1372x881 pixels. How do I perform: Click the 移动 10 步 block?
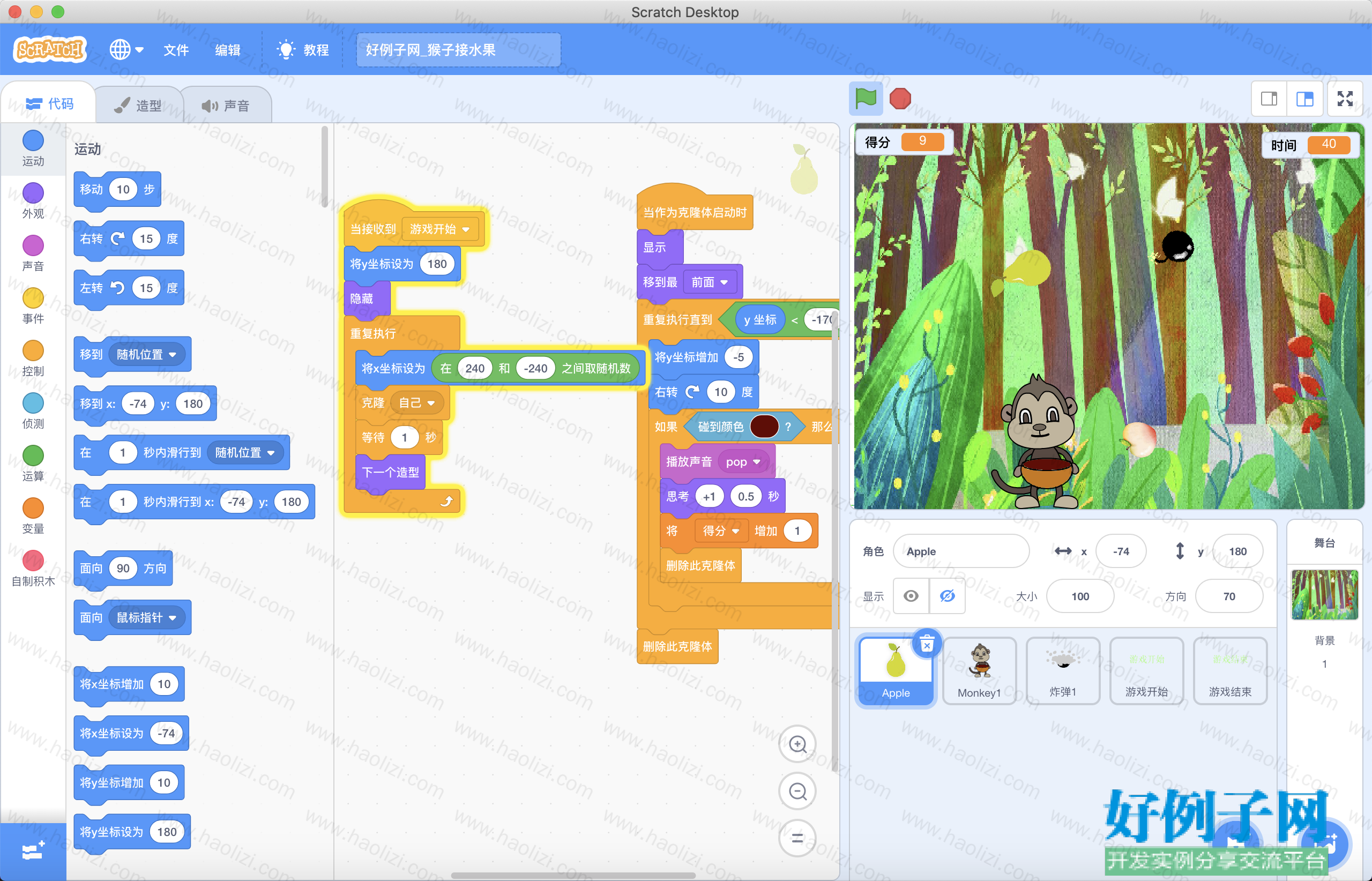point(117,190)
